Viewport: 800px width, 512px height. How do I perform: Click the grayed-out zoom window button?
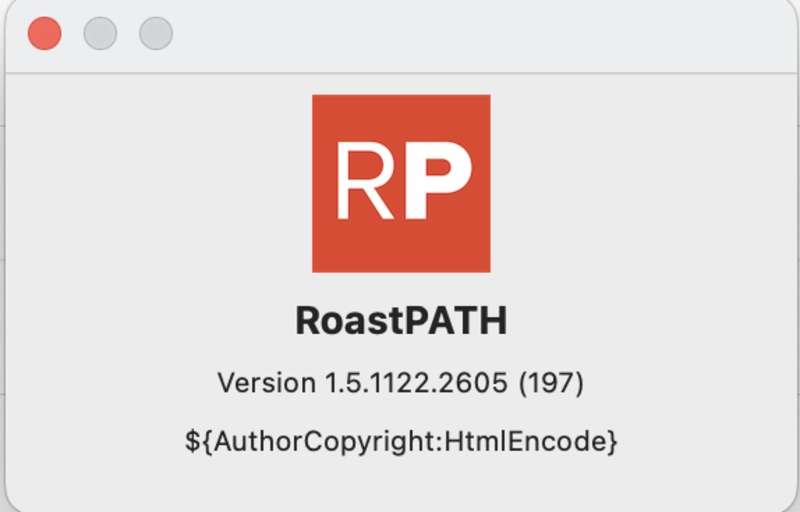click(x=156, y=33)
